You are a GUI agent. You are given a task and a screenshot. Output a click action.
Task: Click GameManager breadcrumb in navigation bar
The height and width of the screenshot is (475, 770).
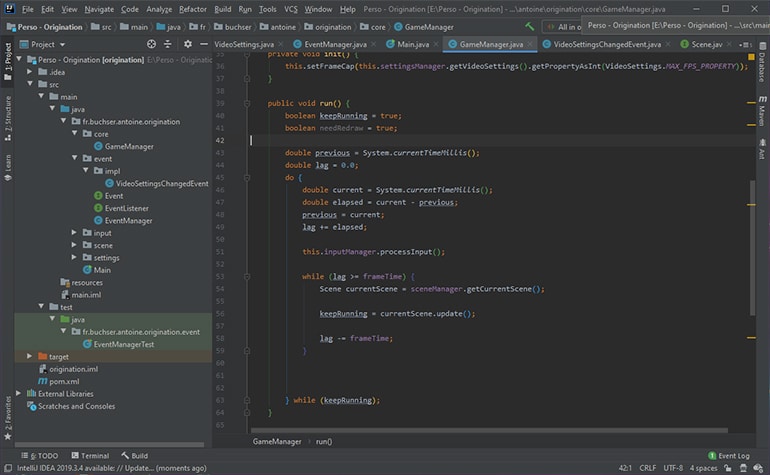424,27
